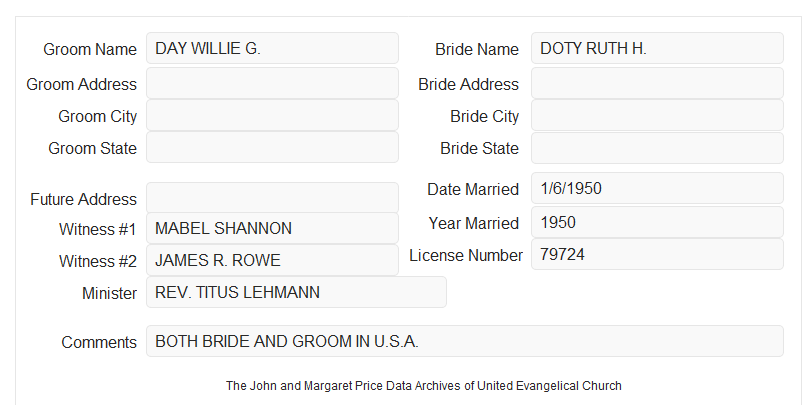Click the Comments field

465,341
